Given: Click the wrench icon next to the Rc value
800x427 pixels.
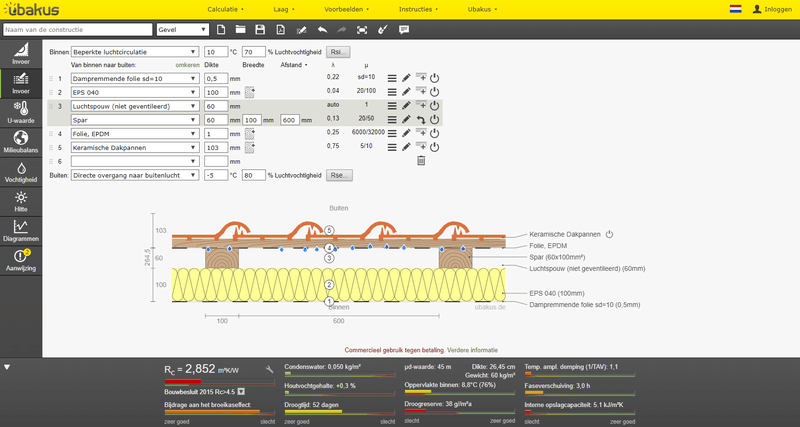Looking at the screenshot, I should coord(269,369).
